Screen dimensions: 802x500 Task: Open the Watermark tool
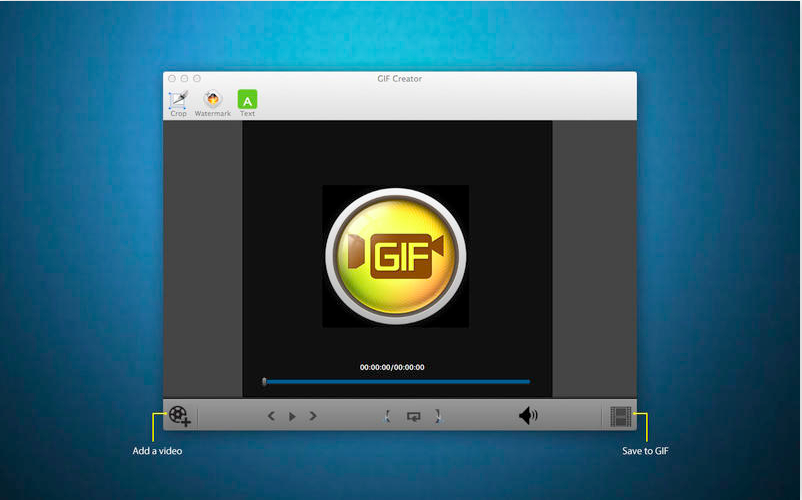coord(212,100)
